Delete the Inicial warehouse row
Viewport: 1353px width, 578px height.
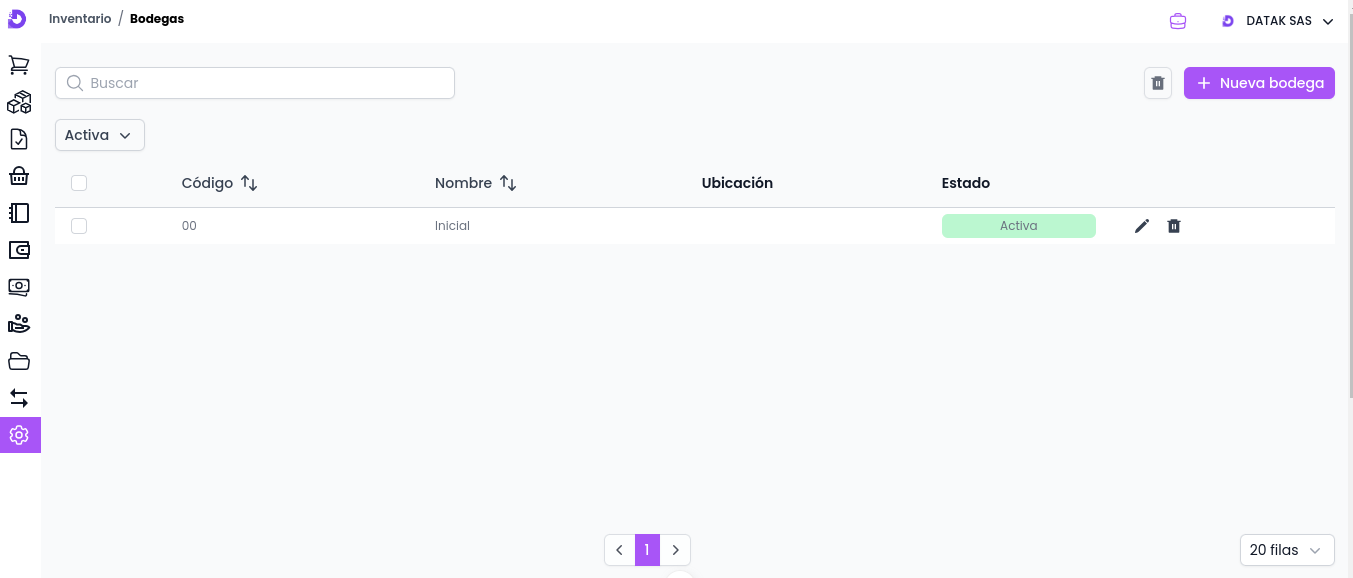point(1174,226)
